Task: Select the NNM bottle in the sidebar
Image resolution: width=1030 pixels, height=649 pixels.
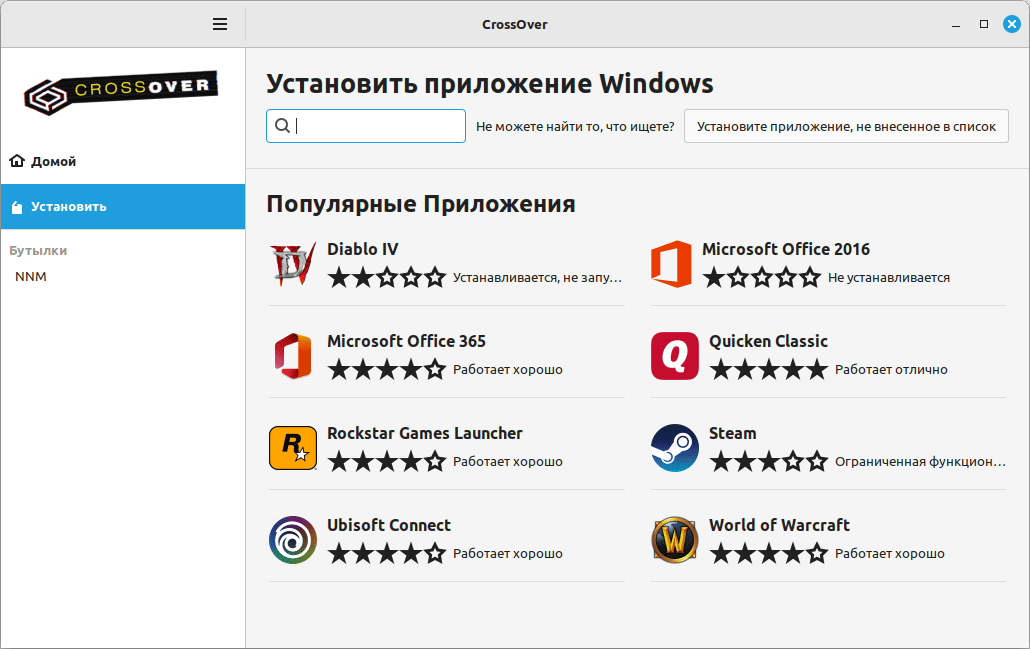Action: (x=31, y=277)
